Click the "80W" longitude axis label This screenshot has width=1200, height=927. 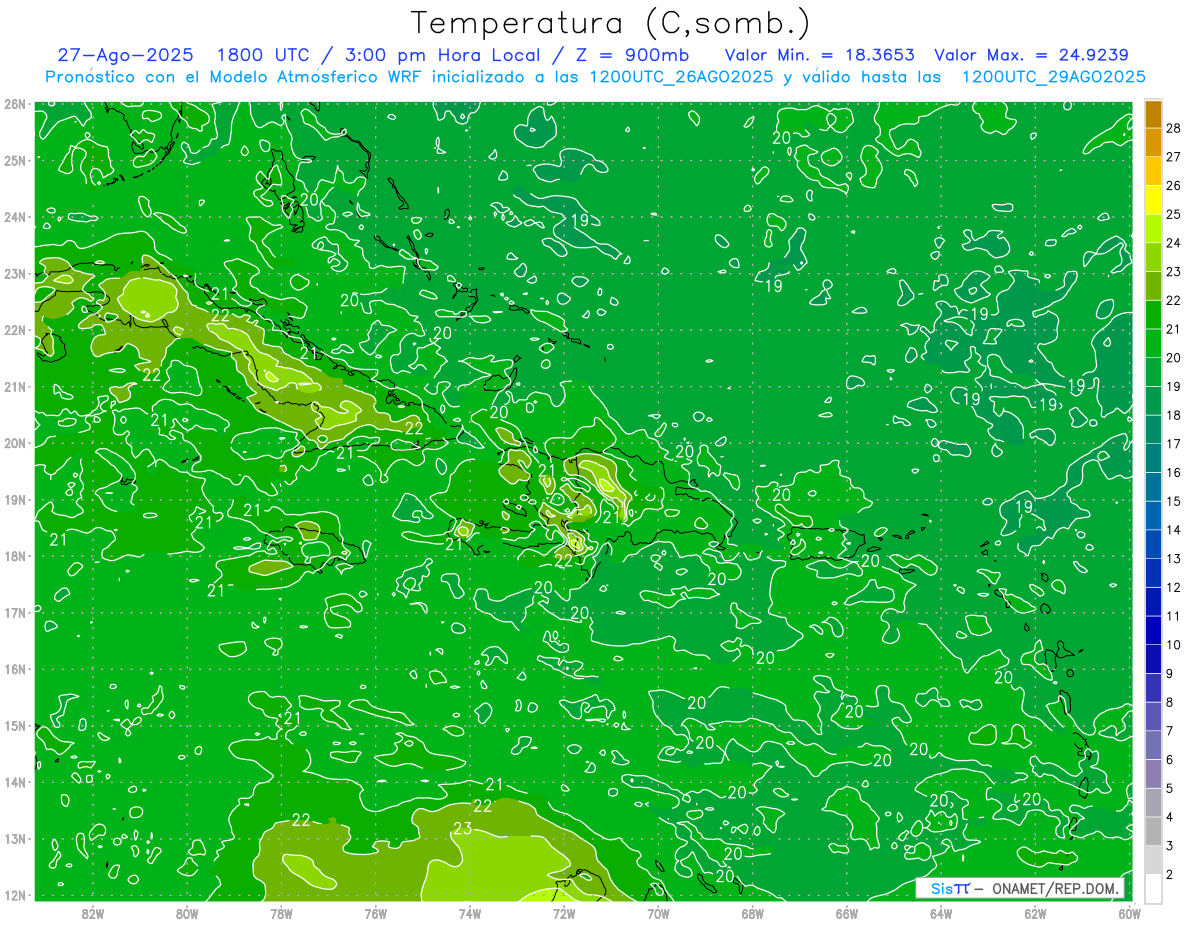pos(186,913)
